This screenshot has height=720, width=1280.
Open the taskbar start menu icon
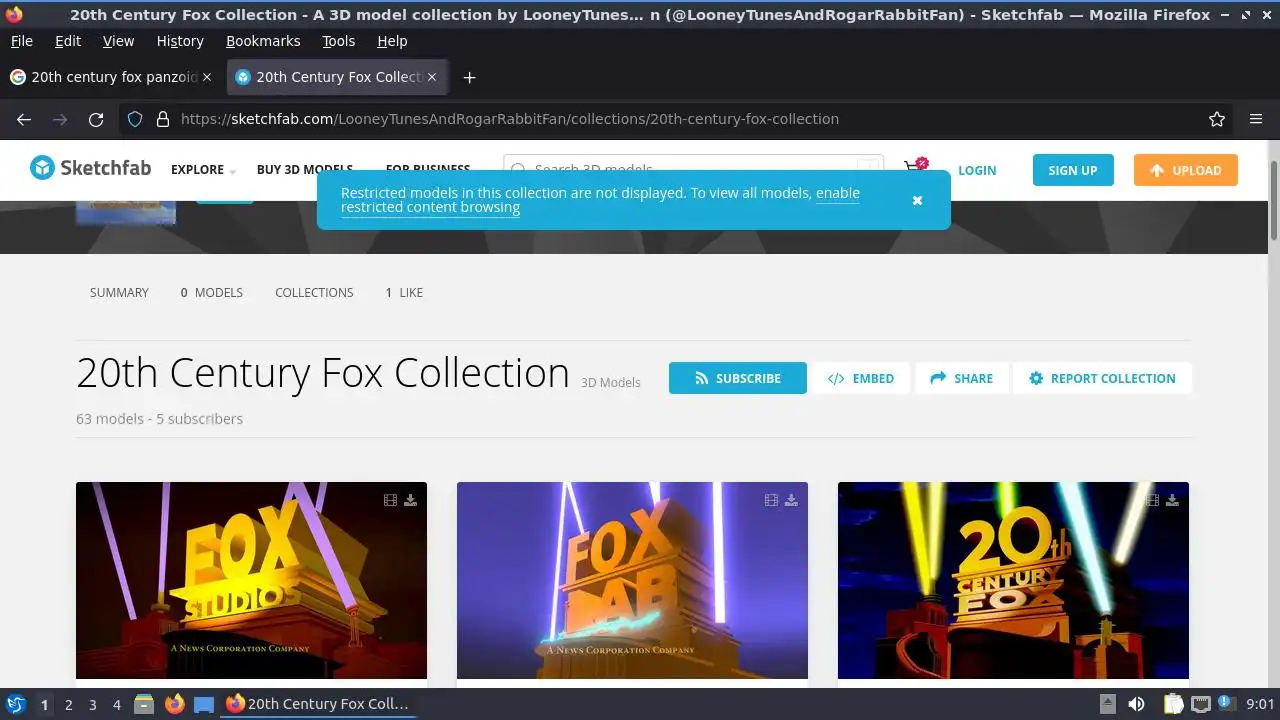[x=16, y=704]
